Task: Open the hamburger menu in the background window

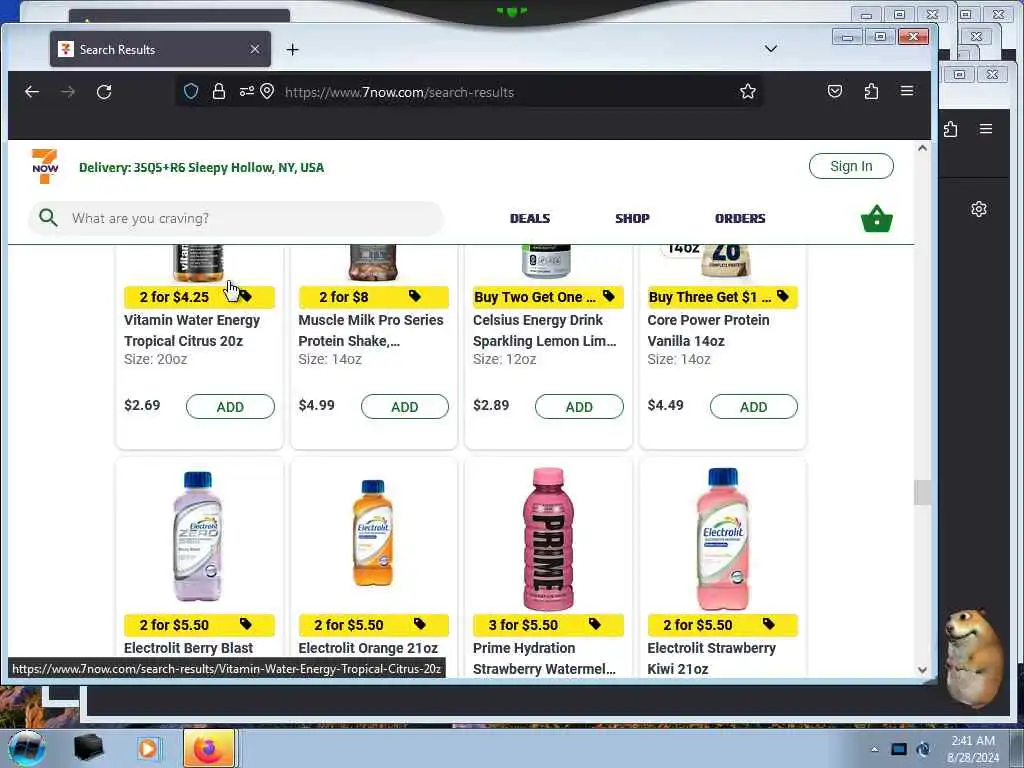Action: [x=986, y=129]
